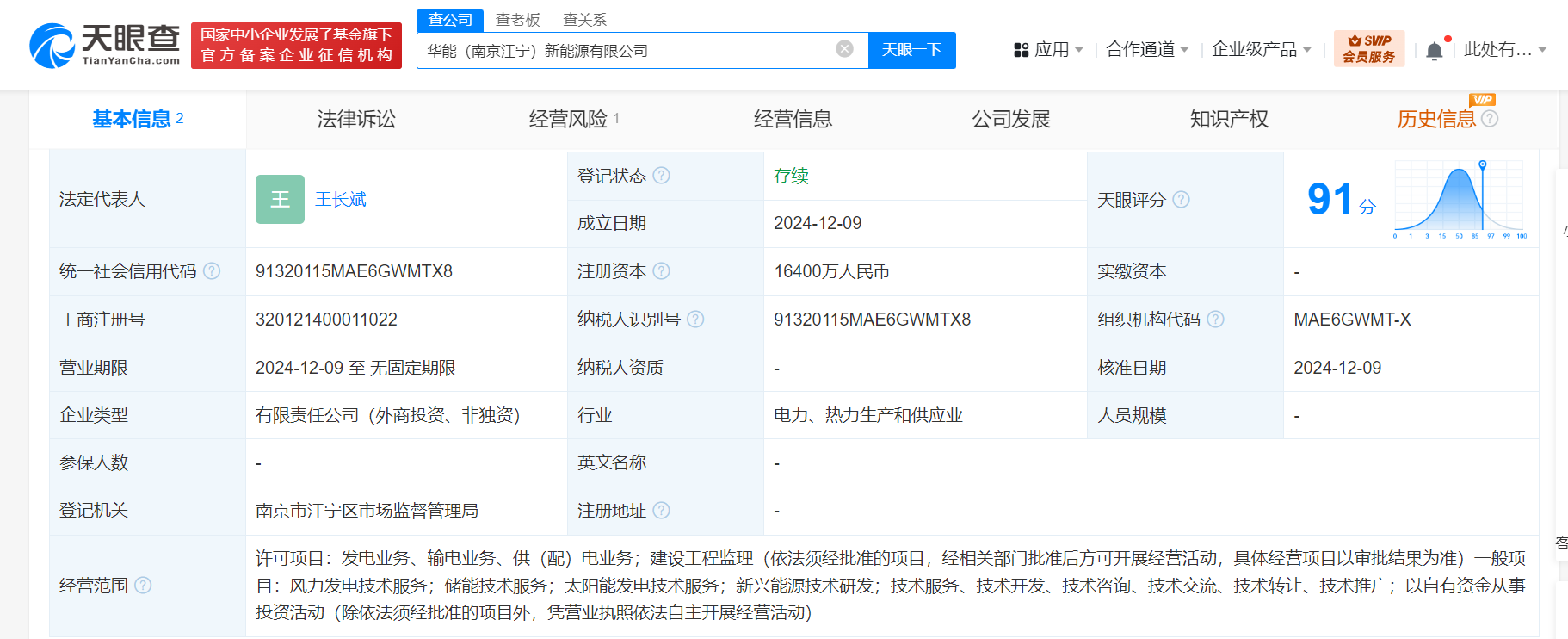Click the 天眼评分 score distribution chart
This screenshot has height=639, width=1568.
pyautogui.click(x=1459, y=200)
